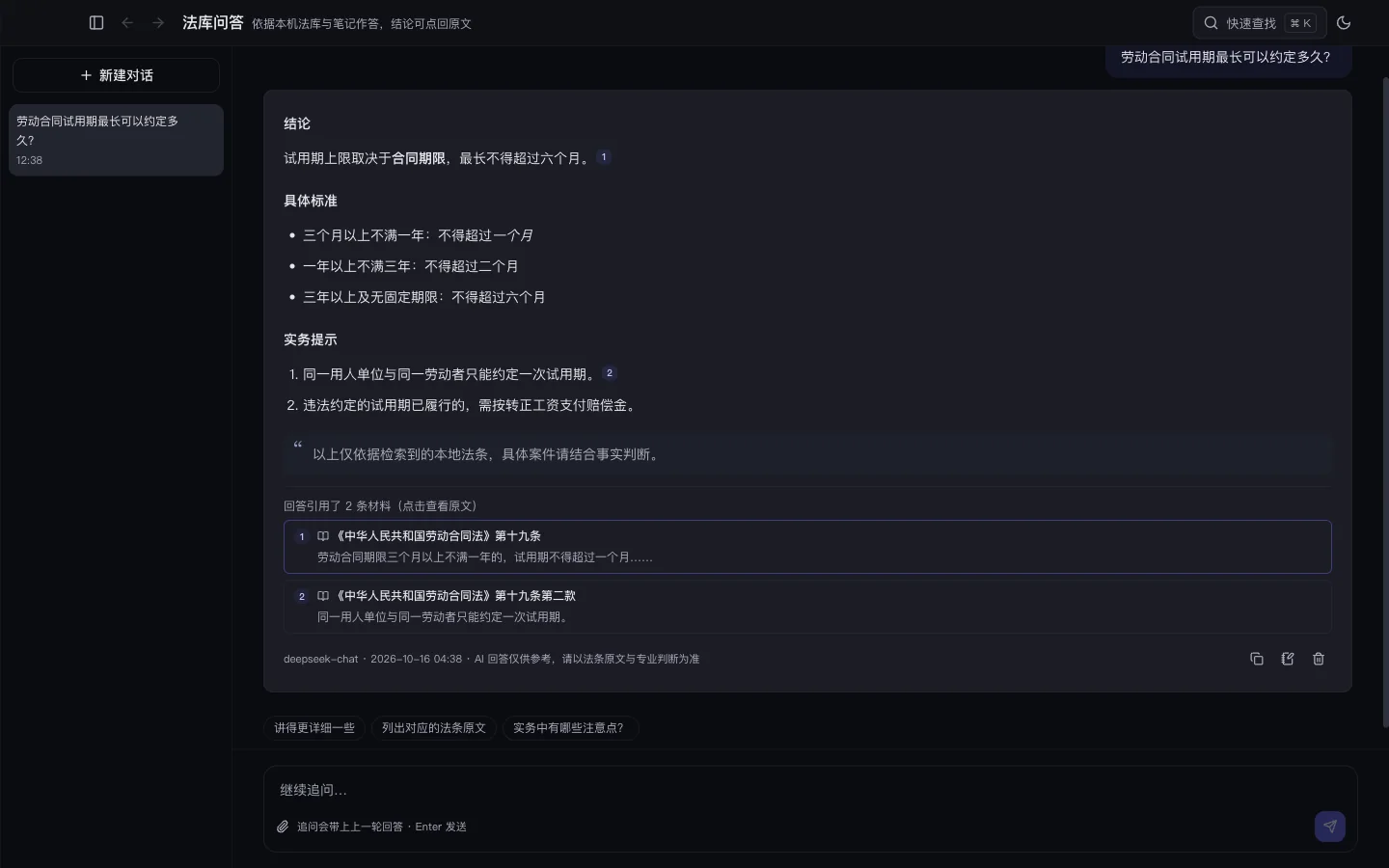Click book icon beside 第十九条第二款
Screen dimensions: 1389x868
323,596
